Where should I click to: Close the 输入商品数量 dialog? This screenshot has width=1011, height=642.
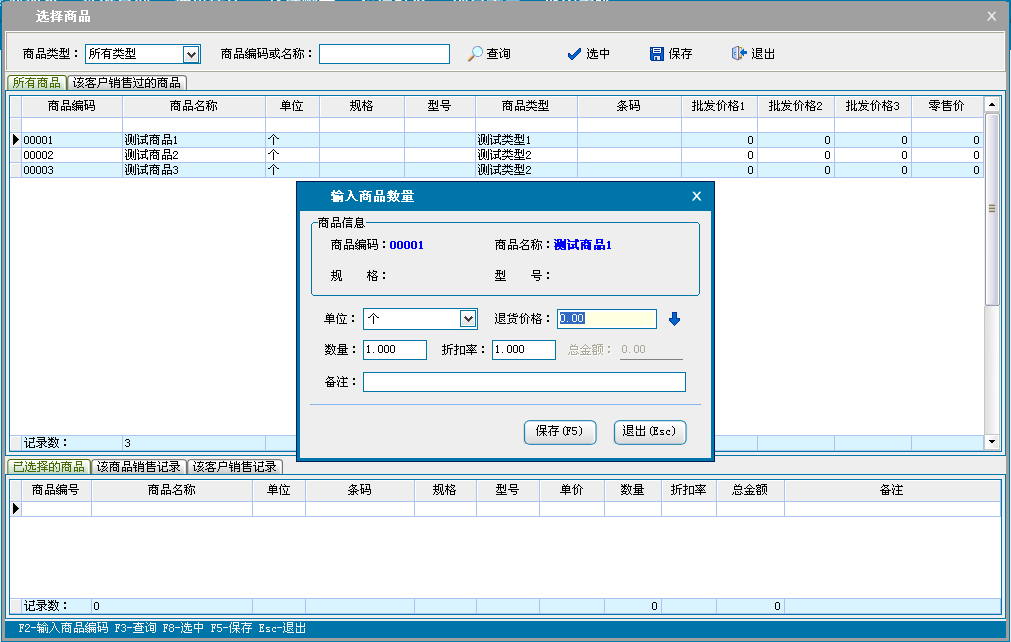(697, 197)
